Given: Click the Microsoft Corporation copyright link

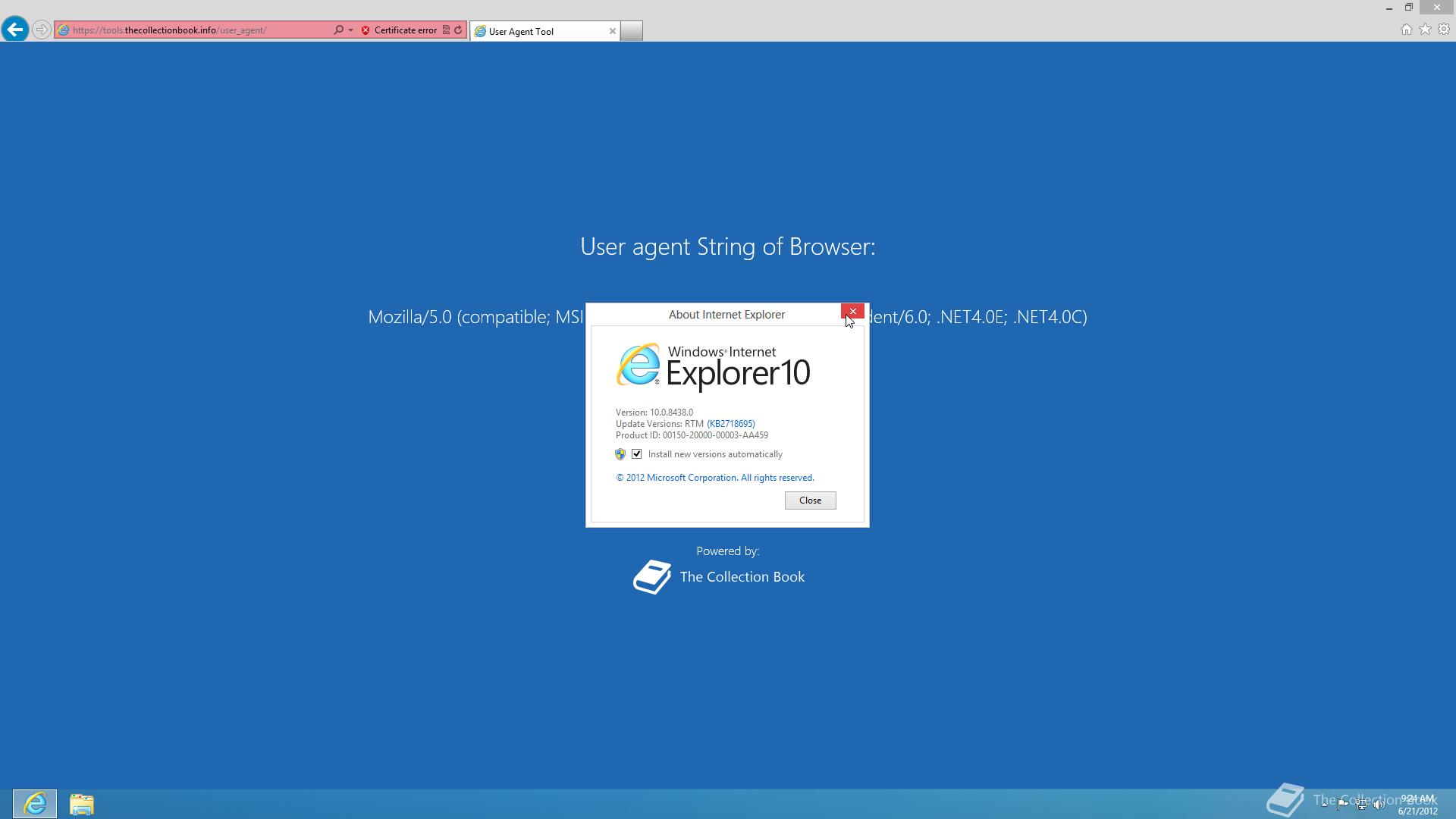Looking at the screenshot, I should pos(714,478).
